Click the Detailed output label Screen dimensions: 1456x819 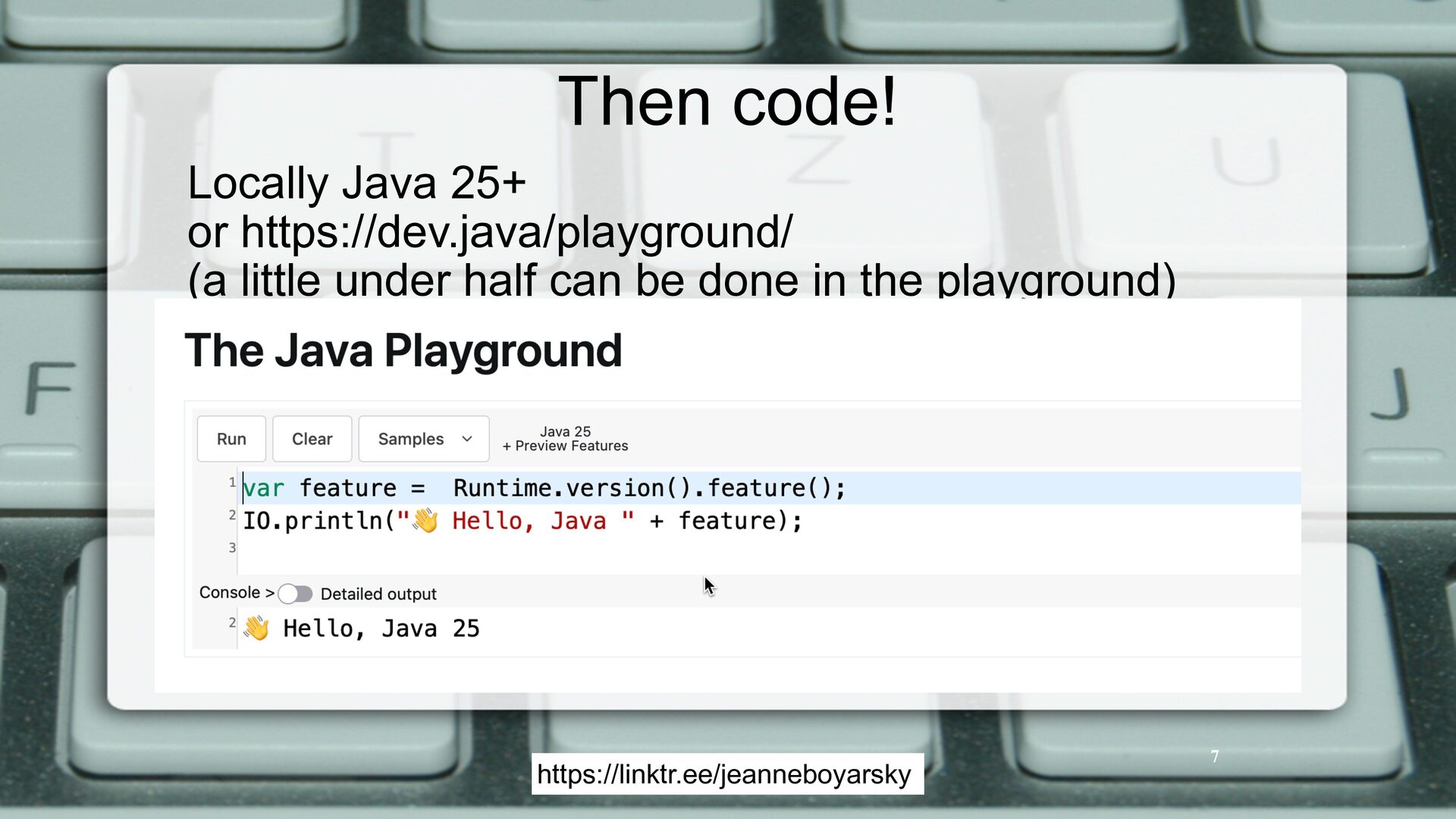378,594
